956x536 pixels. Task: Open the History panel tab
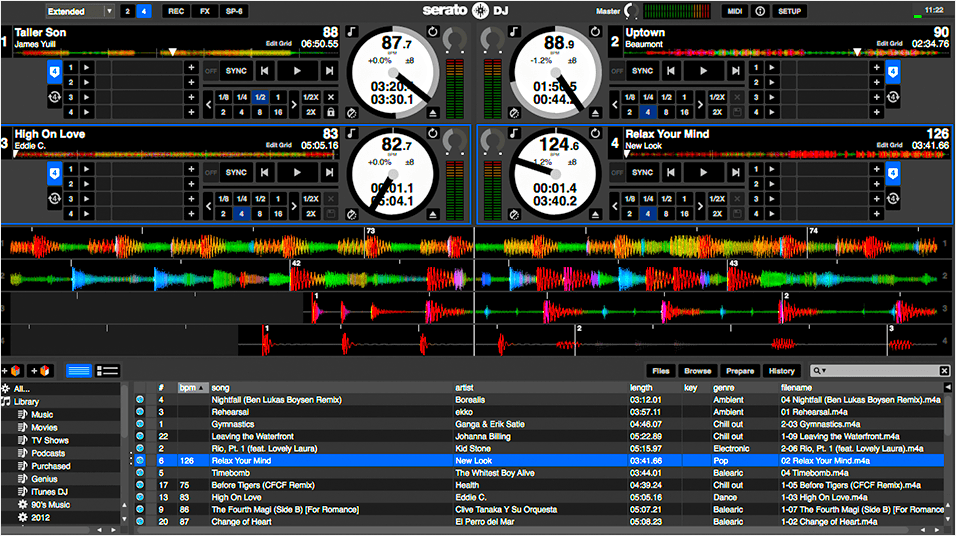pyautogui.click(x=781, y=371)
